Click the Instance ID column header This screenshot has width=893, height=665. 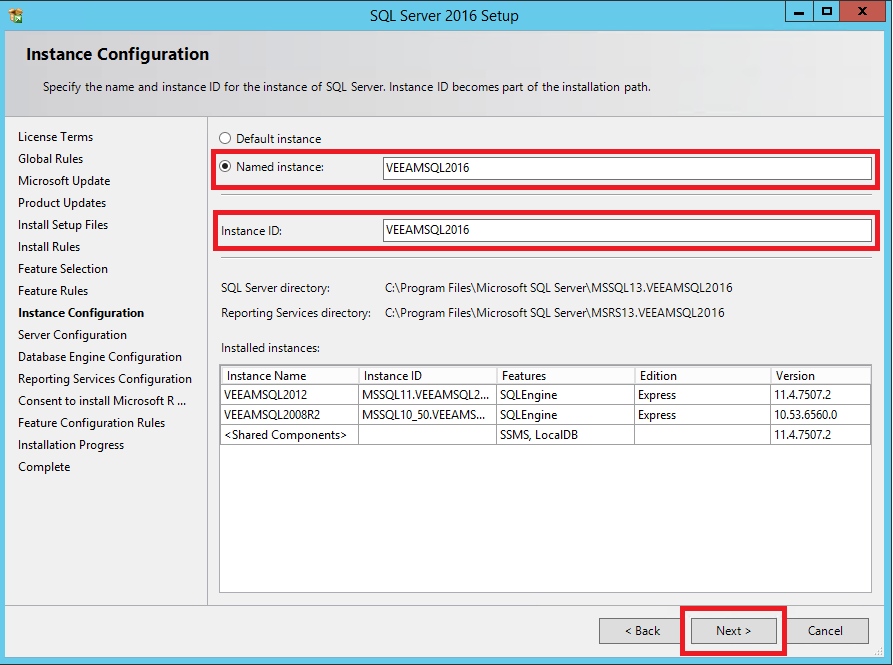(x=427, y=376)
